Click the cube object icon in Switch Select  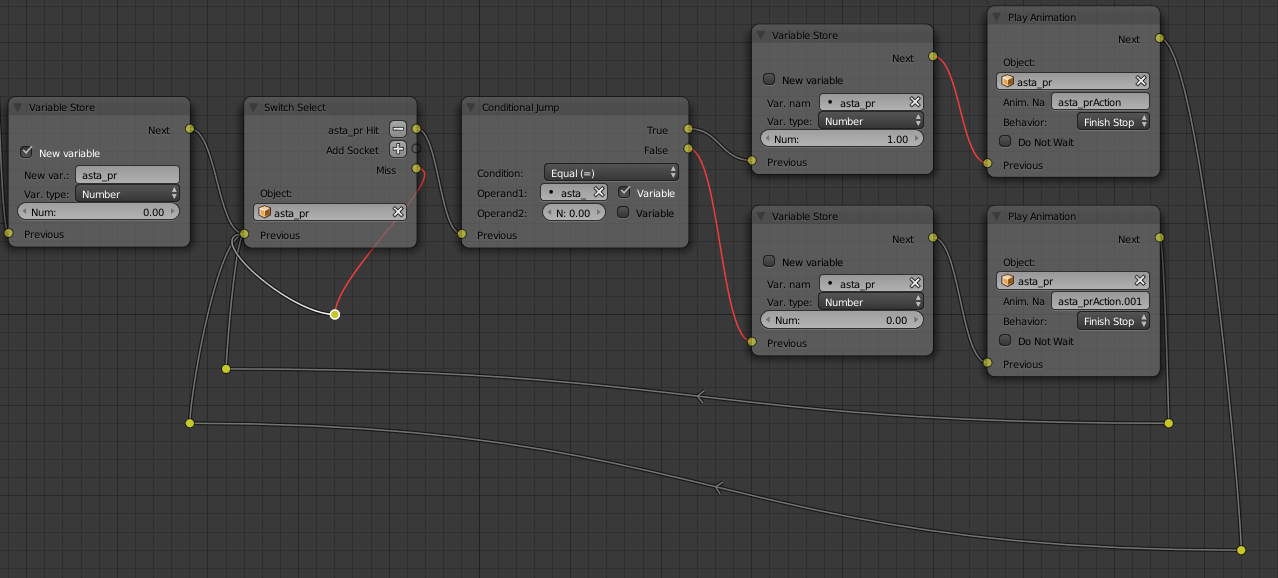[x=265, y=212]
